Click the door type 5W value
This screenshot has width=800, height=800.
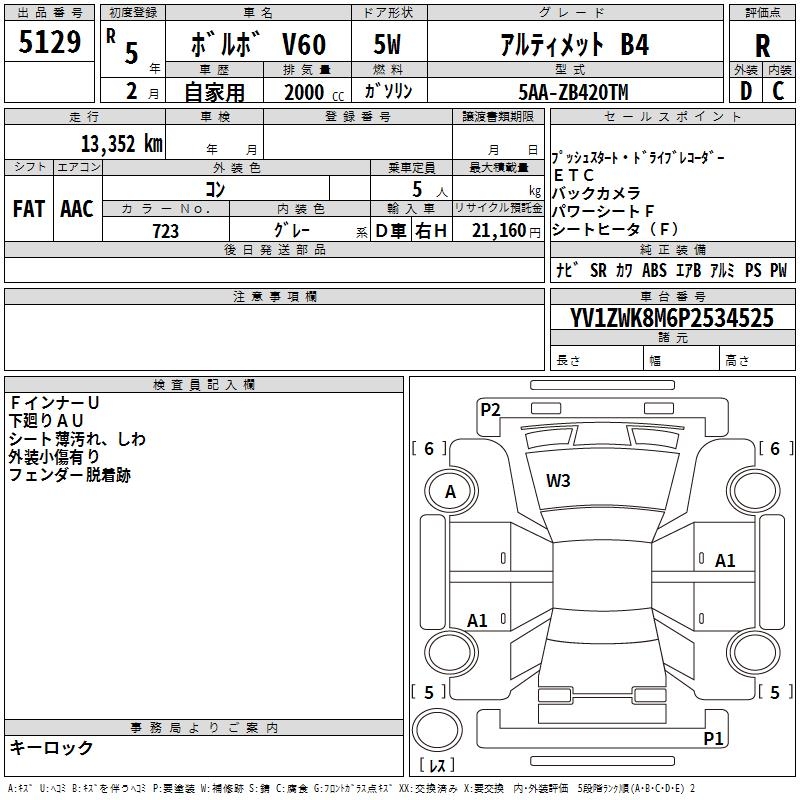[387, 44]
